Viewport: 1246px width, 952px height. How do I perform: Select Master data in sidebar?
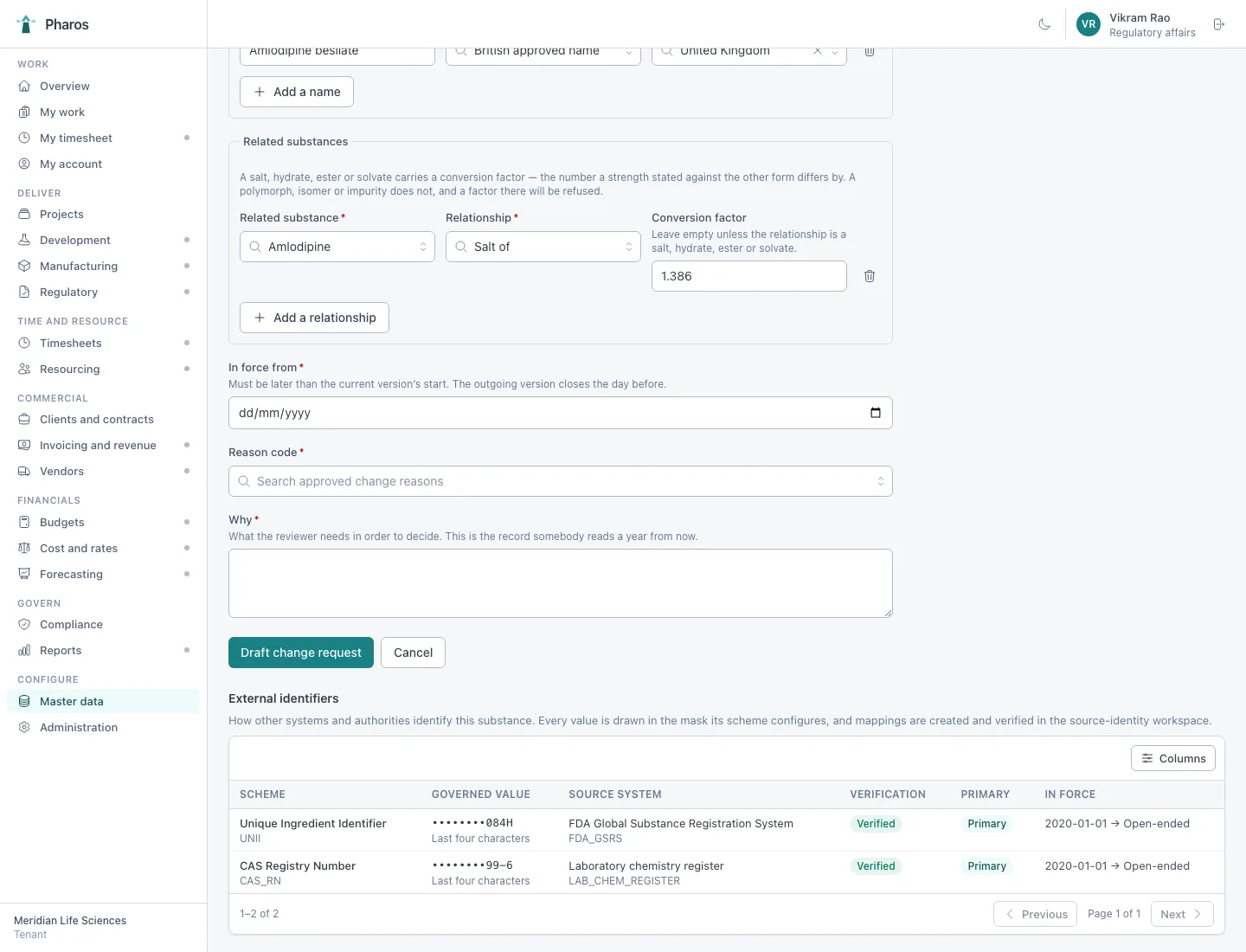(104, 701)
